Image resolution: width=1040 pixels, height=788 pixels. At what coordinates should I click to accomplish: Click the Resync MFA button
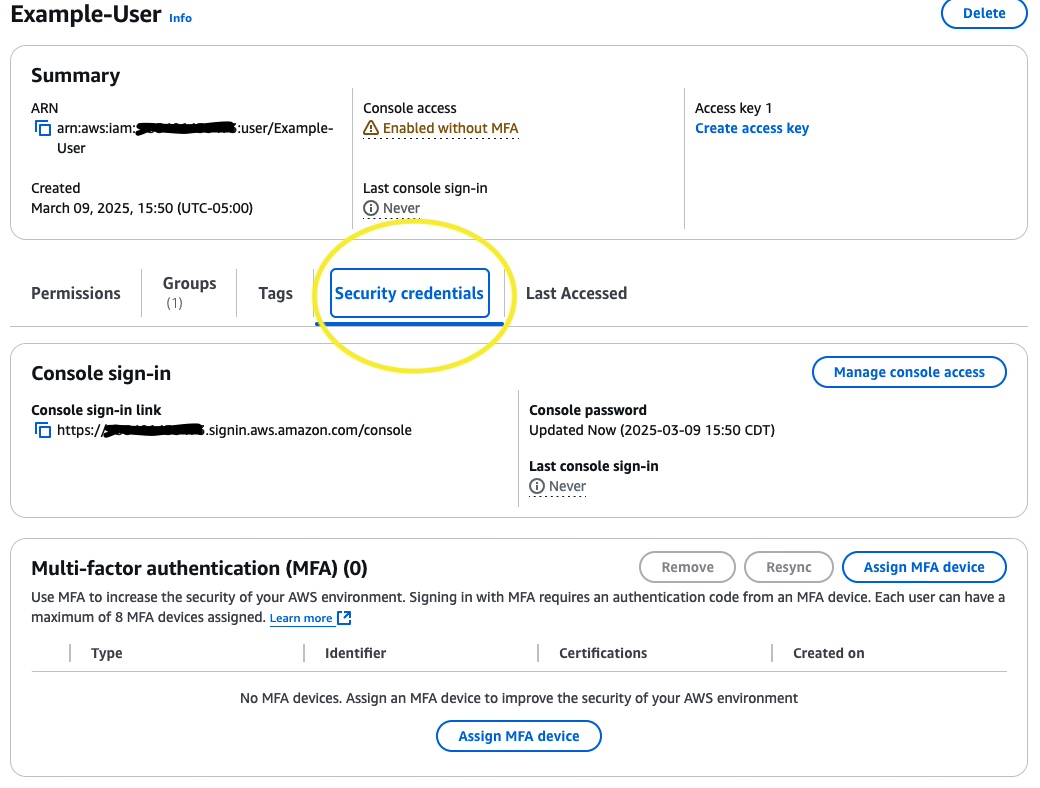788,567
